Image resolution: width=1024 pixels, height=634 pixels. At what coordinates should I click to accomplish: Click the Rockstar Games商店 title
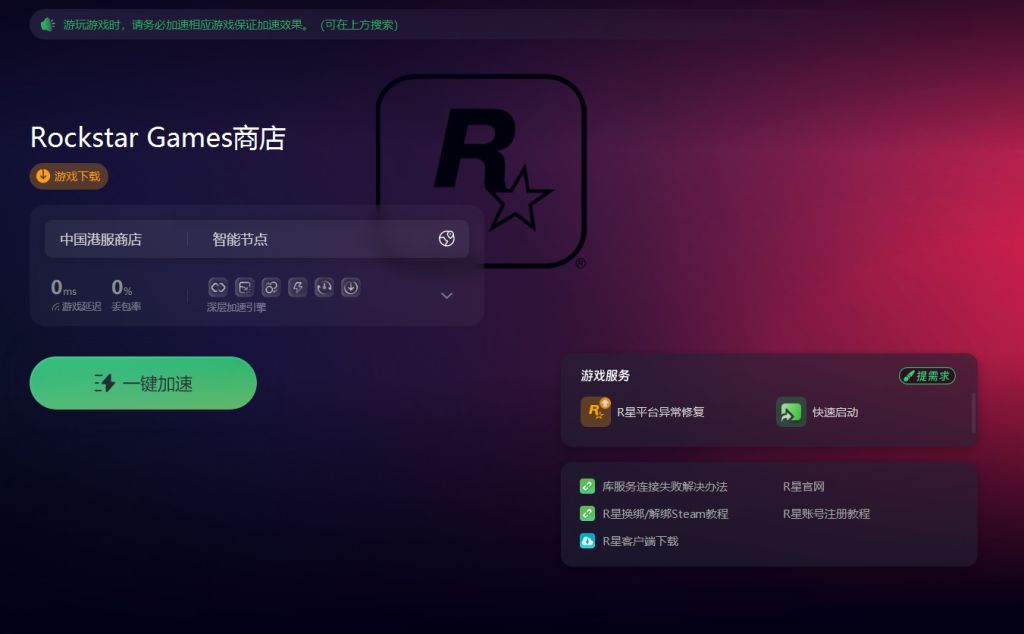pyautogui.click(x=158, y=138)
